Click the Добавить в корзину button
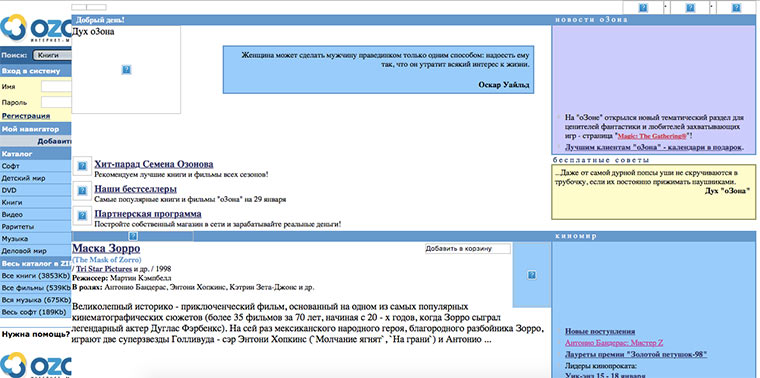760x378 pixels. [x=467, y=249]
